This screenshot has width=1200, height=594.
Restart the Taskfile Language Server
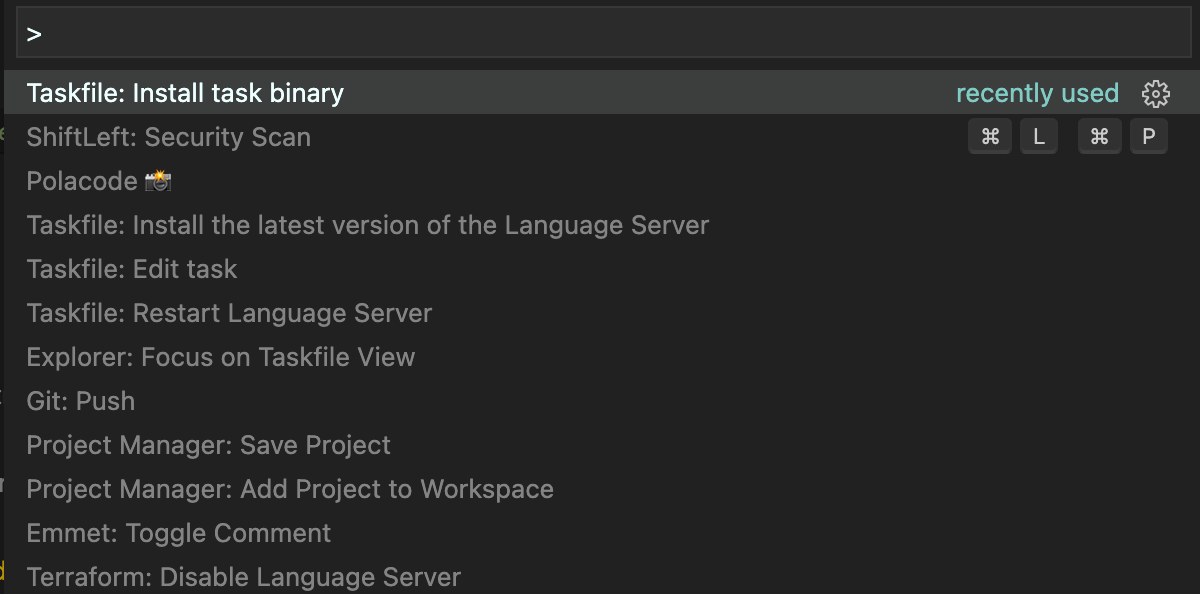pyautogui.click(x=229, y=313)
